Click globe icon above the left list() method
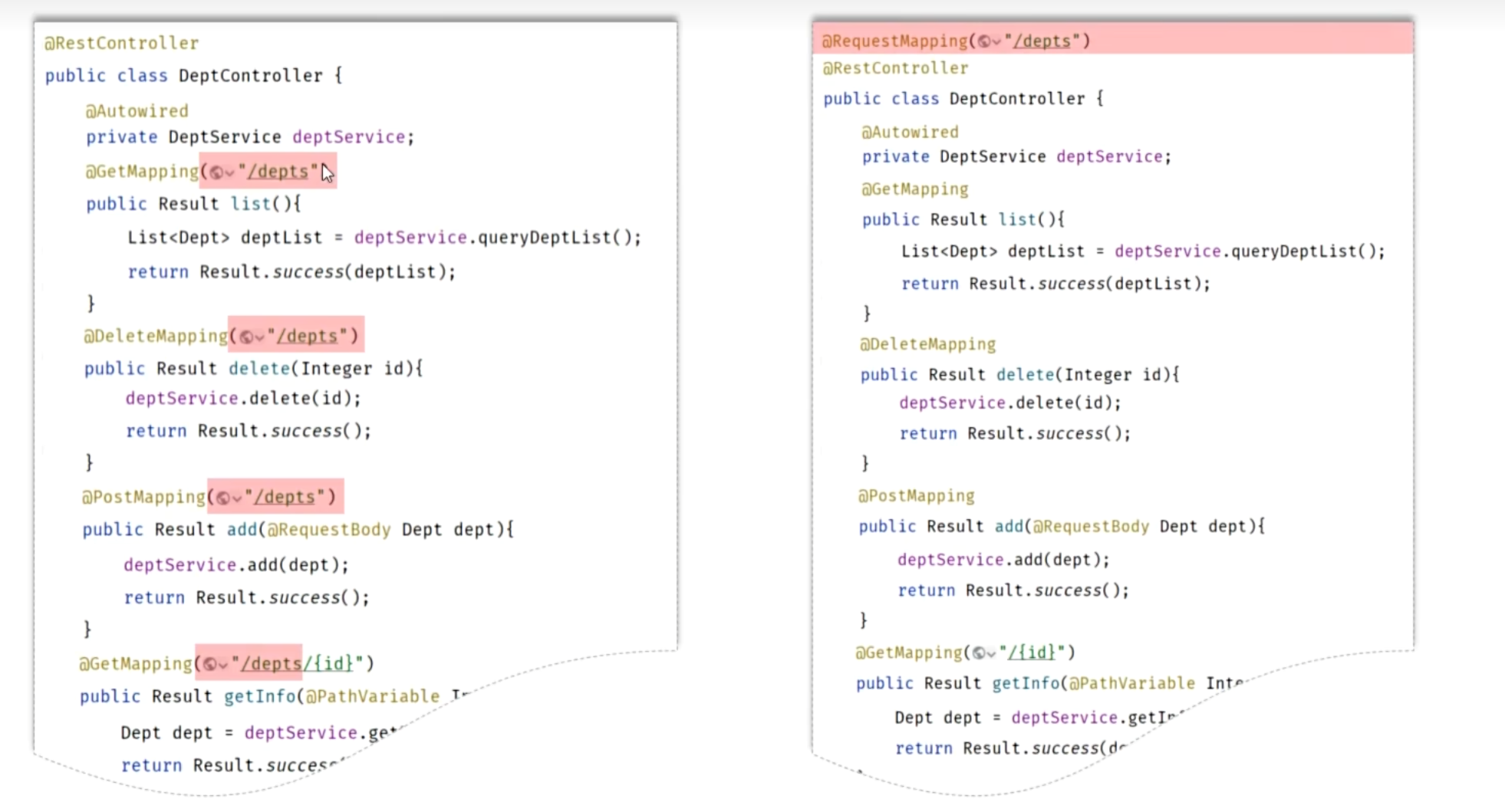The height and width of the screenshot is (812, 1505). [217, 173]
